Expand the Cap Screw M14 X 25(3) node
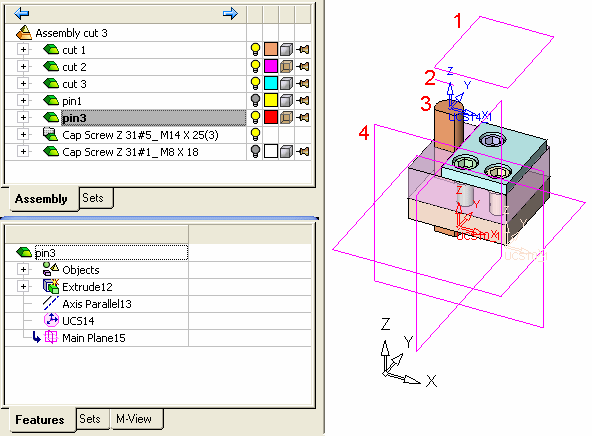592x436 pixels. tap(23, 134)
